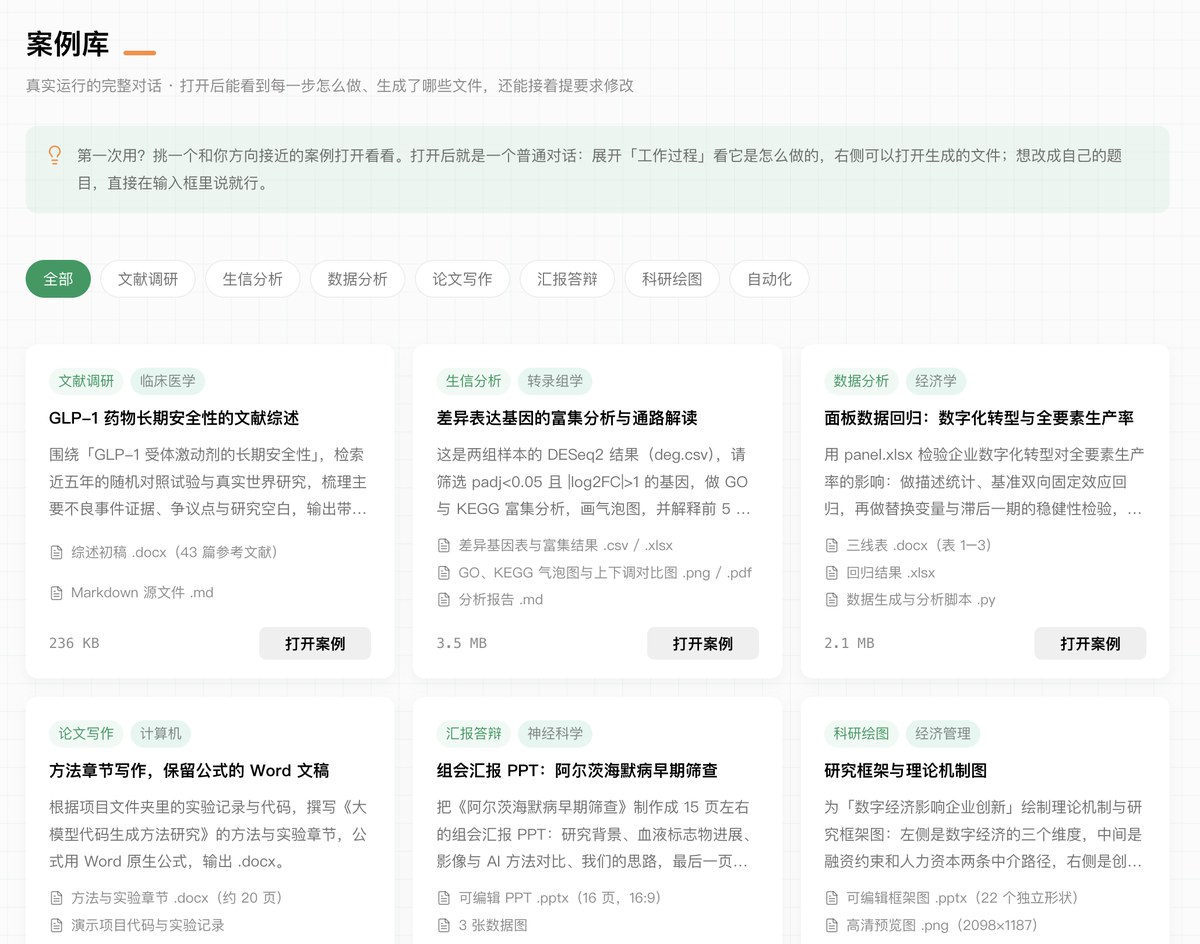Switch to the 生信分析 filter tab
This screenshot has width=1200, height=944.
click(x=253, y=279)
